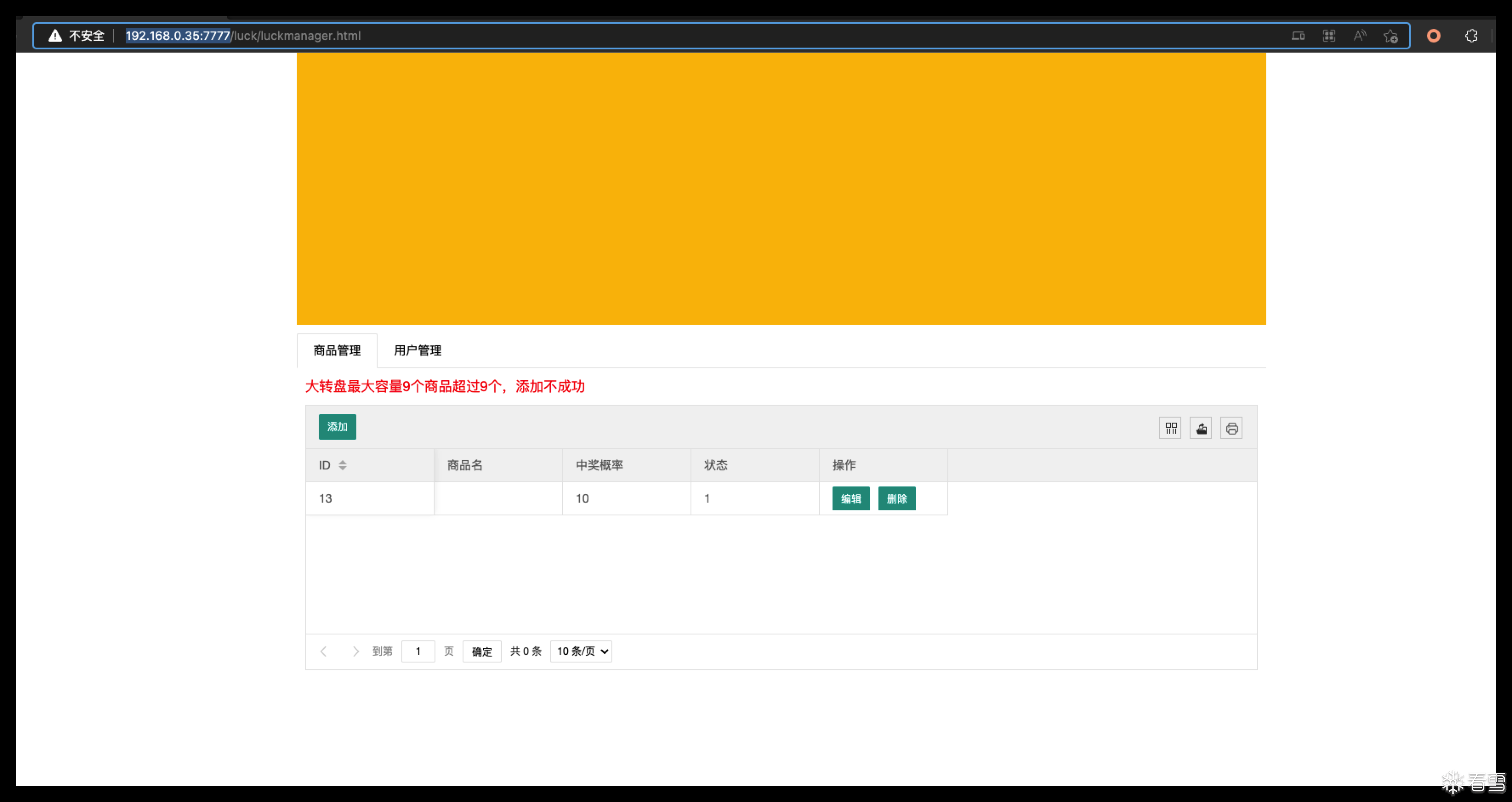Screen dimensions: 1512x802
Task: Switch to the 用户管理 tab
Action: [417, 350]
